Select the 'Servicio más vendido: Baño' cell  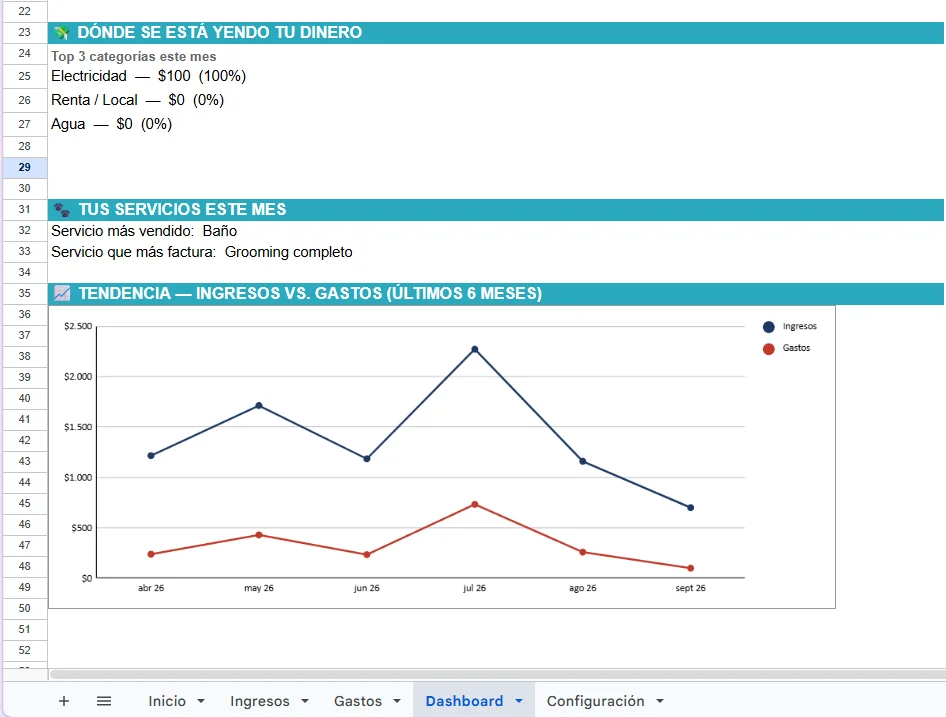[144, 231]
